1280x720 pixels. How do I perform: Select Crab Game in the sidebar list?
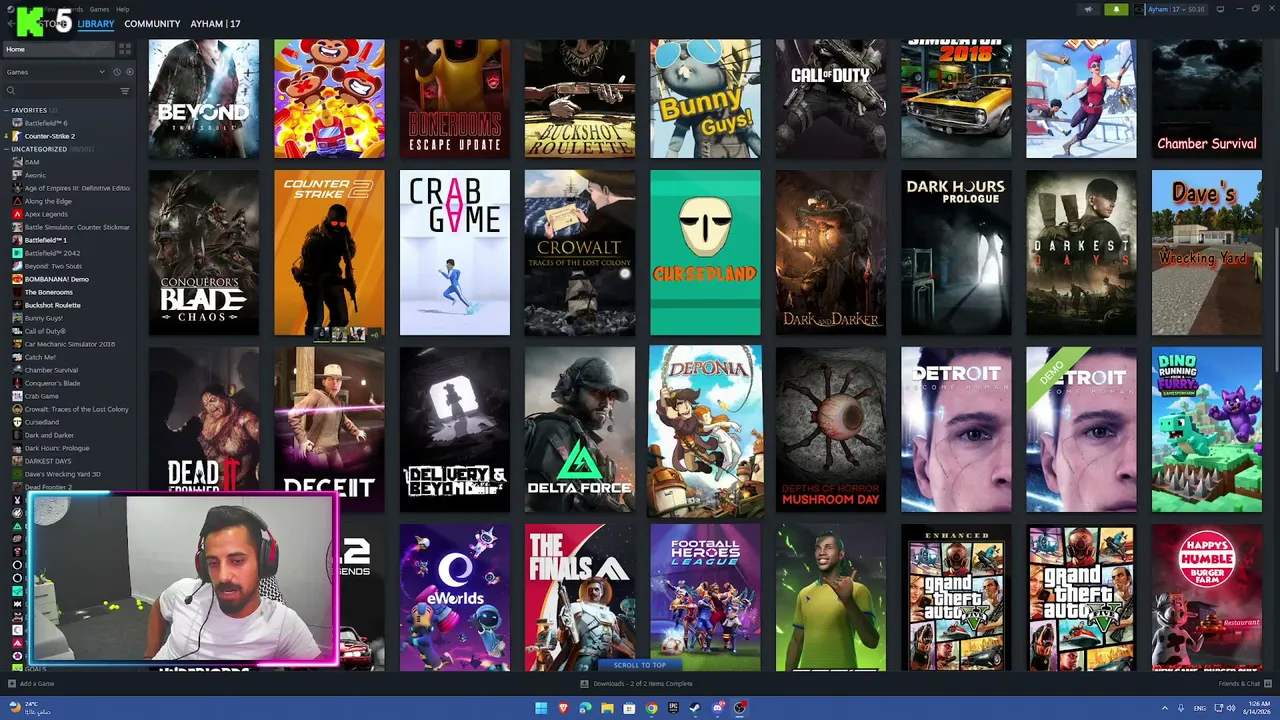[x=41, y=396]
